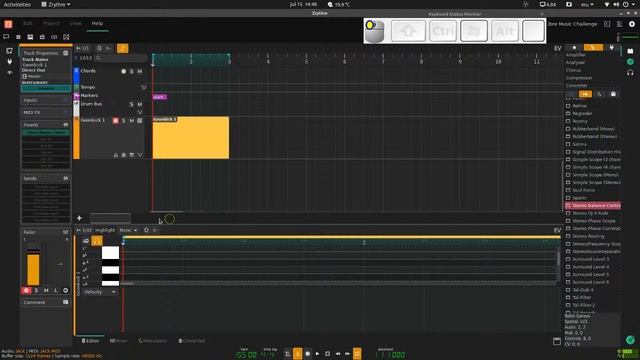The width and height of the screenshot is (640, 360).
Task: Click the freeze icon on the Geonkick 1 track
Action: click(124, 155)
